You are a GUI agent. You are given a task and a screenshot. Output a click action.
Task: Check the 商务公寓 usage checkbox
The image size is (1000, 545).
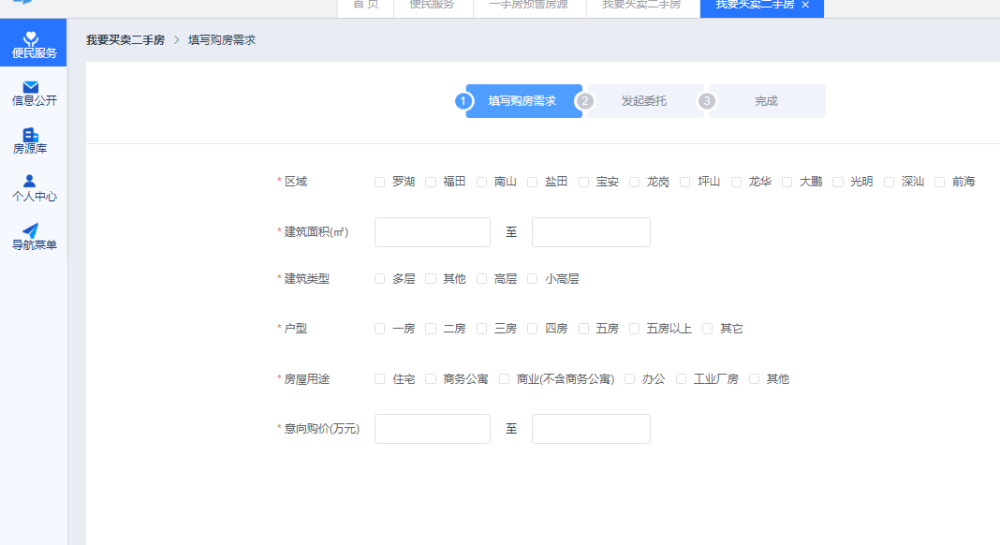pyautogui.click(x=430, y=379)
